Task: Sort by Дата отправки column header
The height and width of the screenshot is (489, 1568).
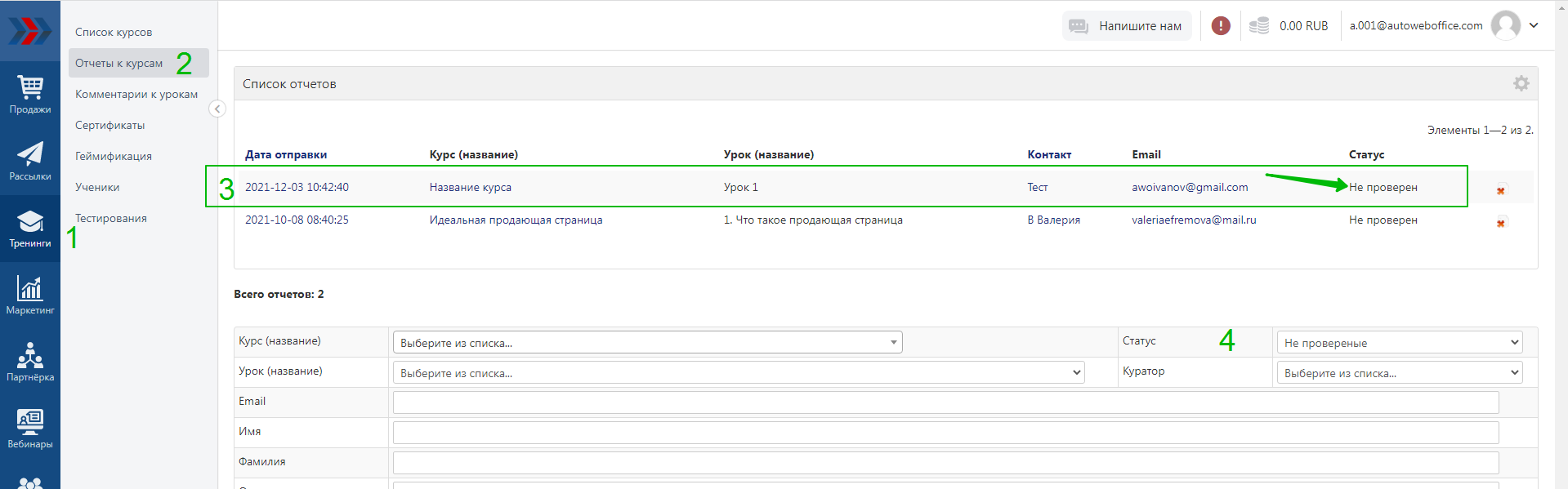Action: pyautogui.click(x=286, y=154)
